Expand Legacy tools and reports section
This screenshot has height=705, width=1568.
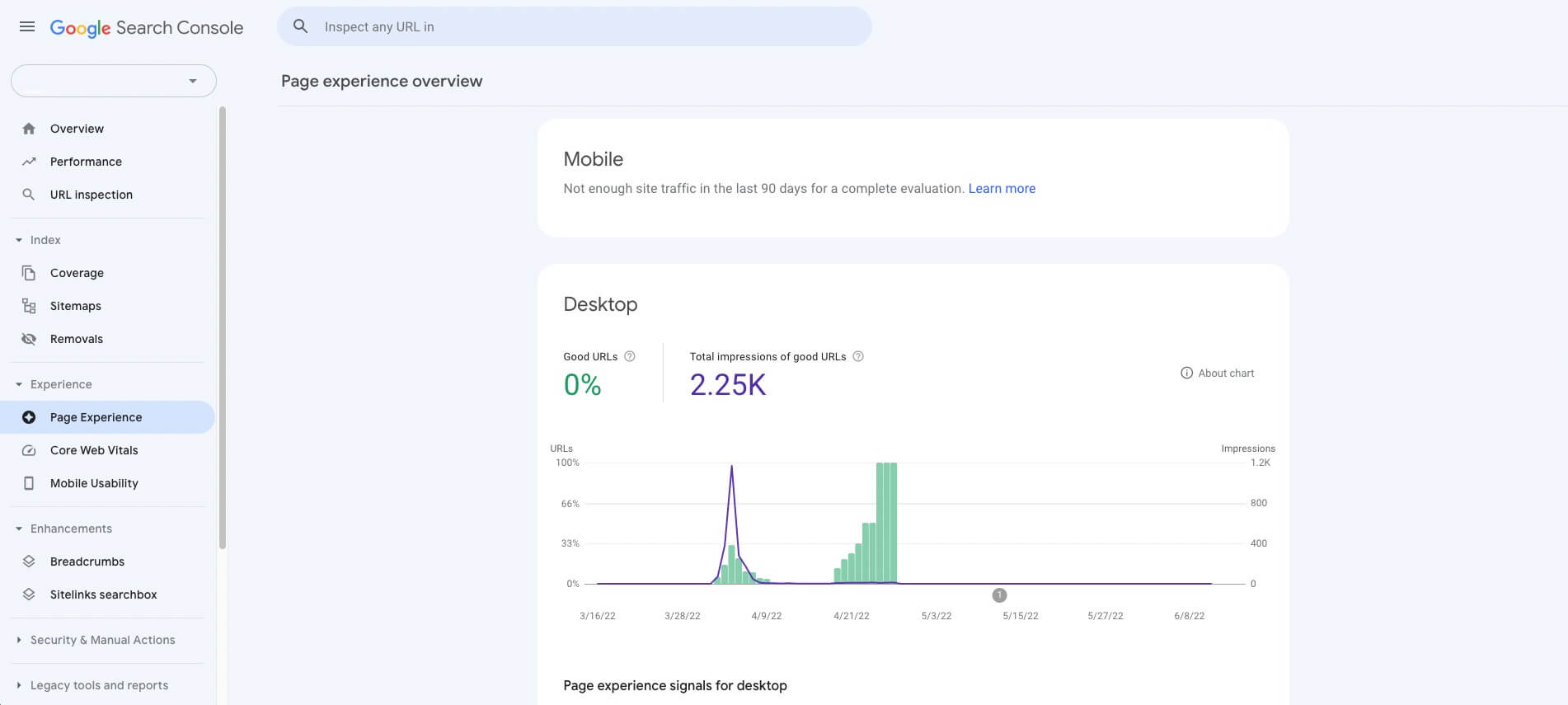click(x=19, y=685)
